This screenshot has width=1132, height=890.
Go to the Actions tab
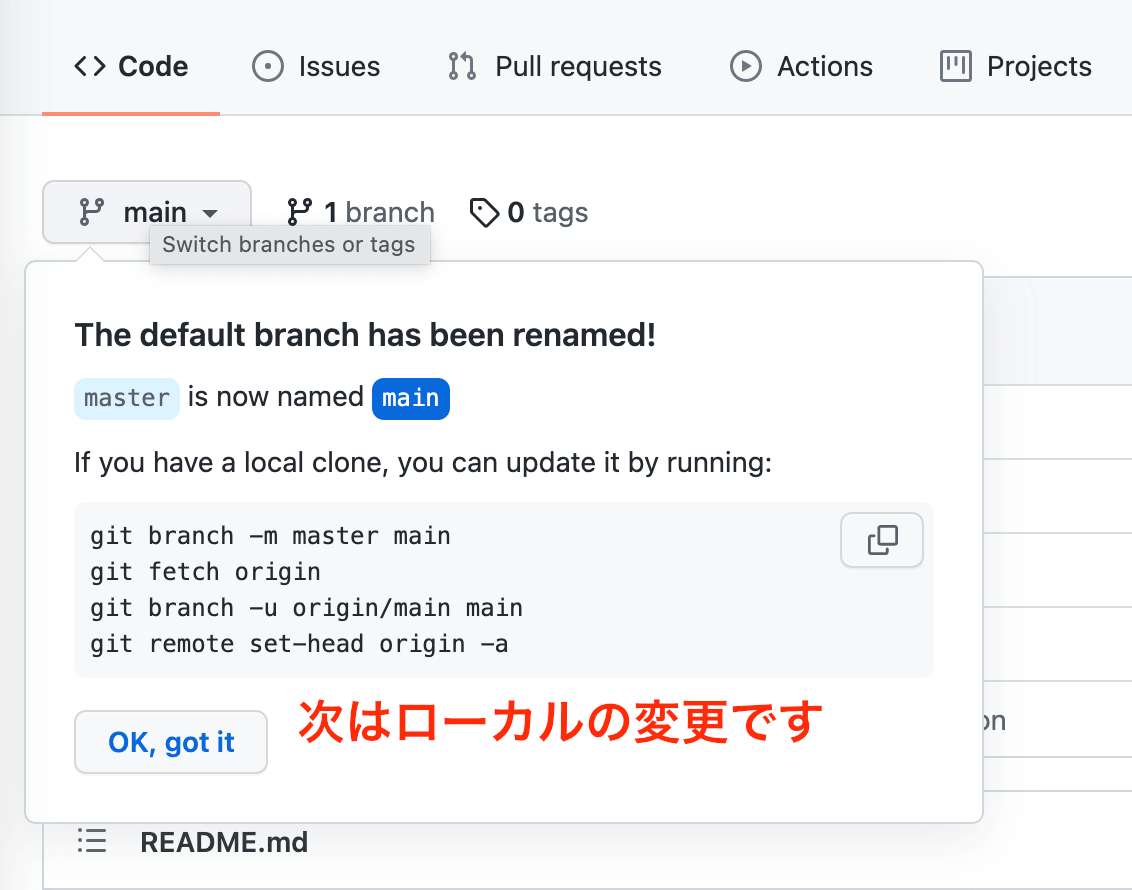click(x=801, y=66)
